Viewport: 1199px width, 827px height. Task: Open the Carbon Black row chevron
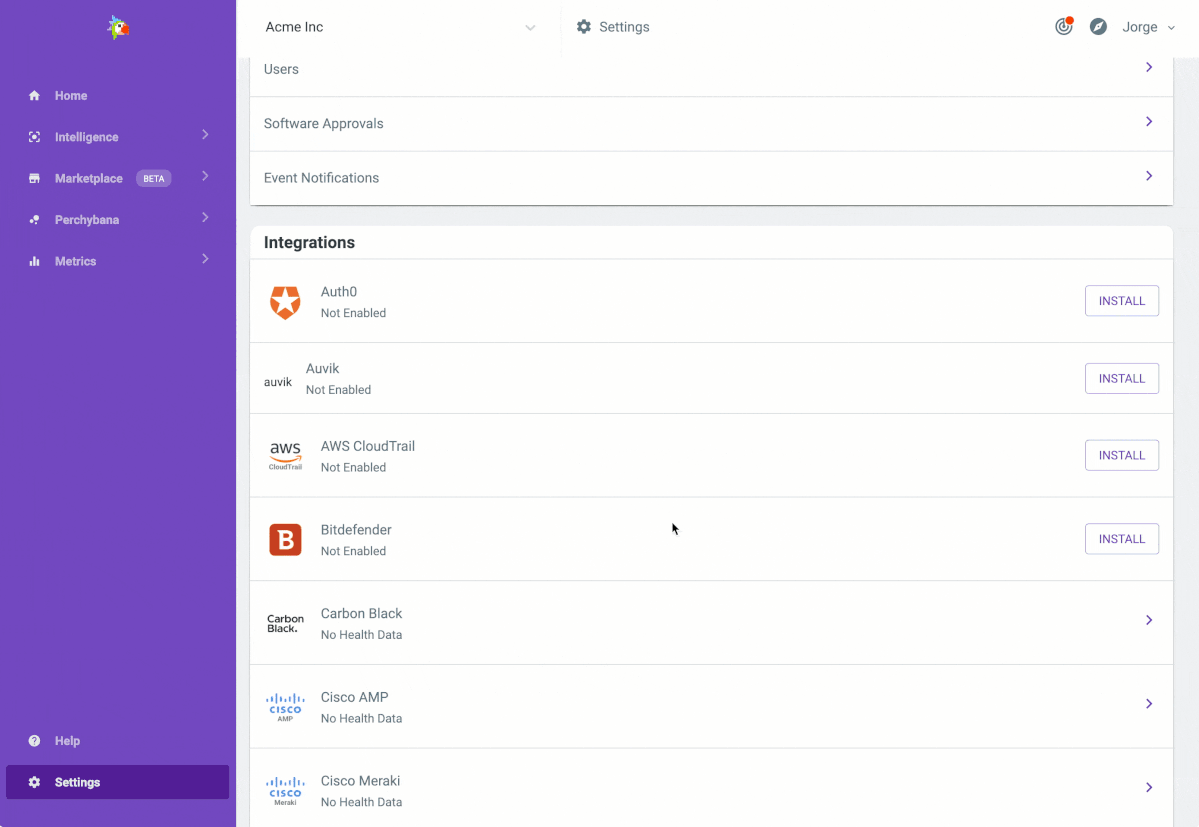(1149, 620)
